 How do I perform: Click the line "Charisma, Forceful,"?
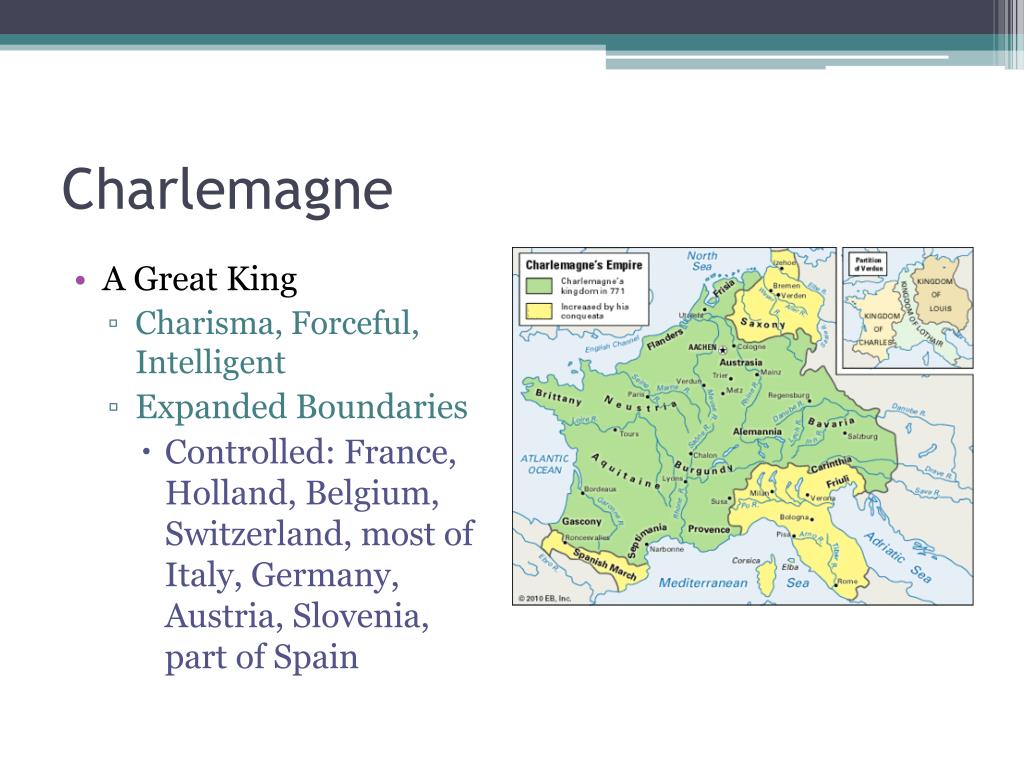pos(277,323)
